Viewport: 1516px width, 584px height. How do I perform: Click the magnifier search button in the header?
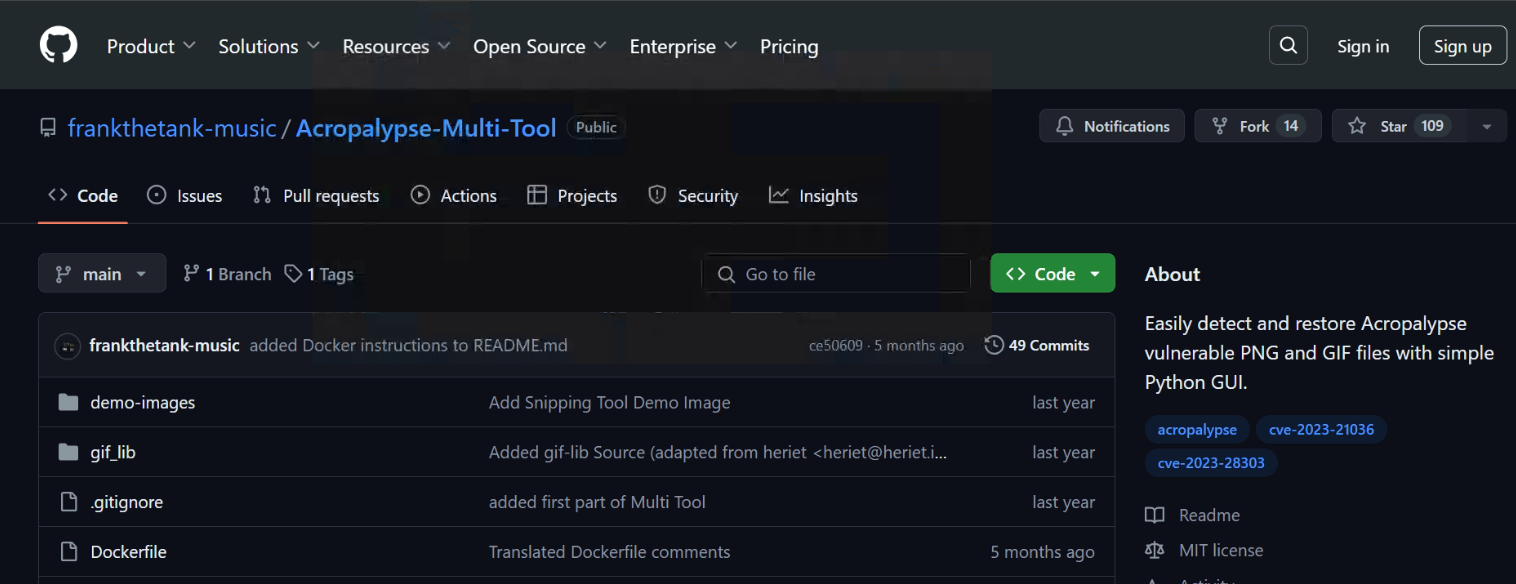[1288, 46]
